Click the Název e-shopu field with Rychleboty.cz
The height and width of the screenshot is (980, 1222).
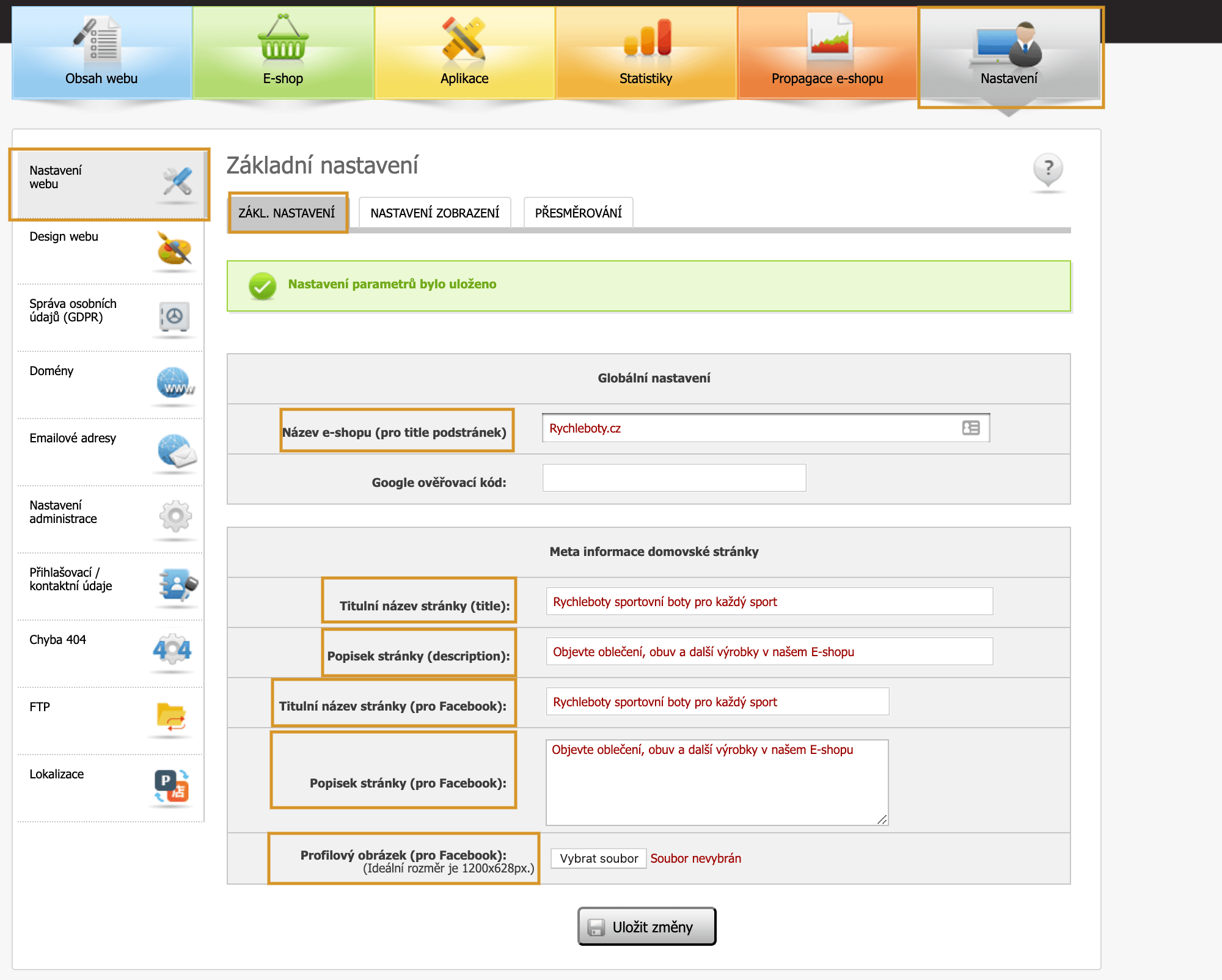click(766, 428)
